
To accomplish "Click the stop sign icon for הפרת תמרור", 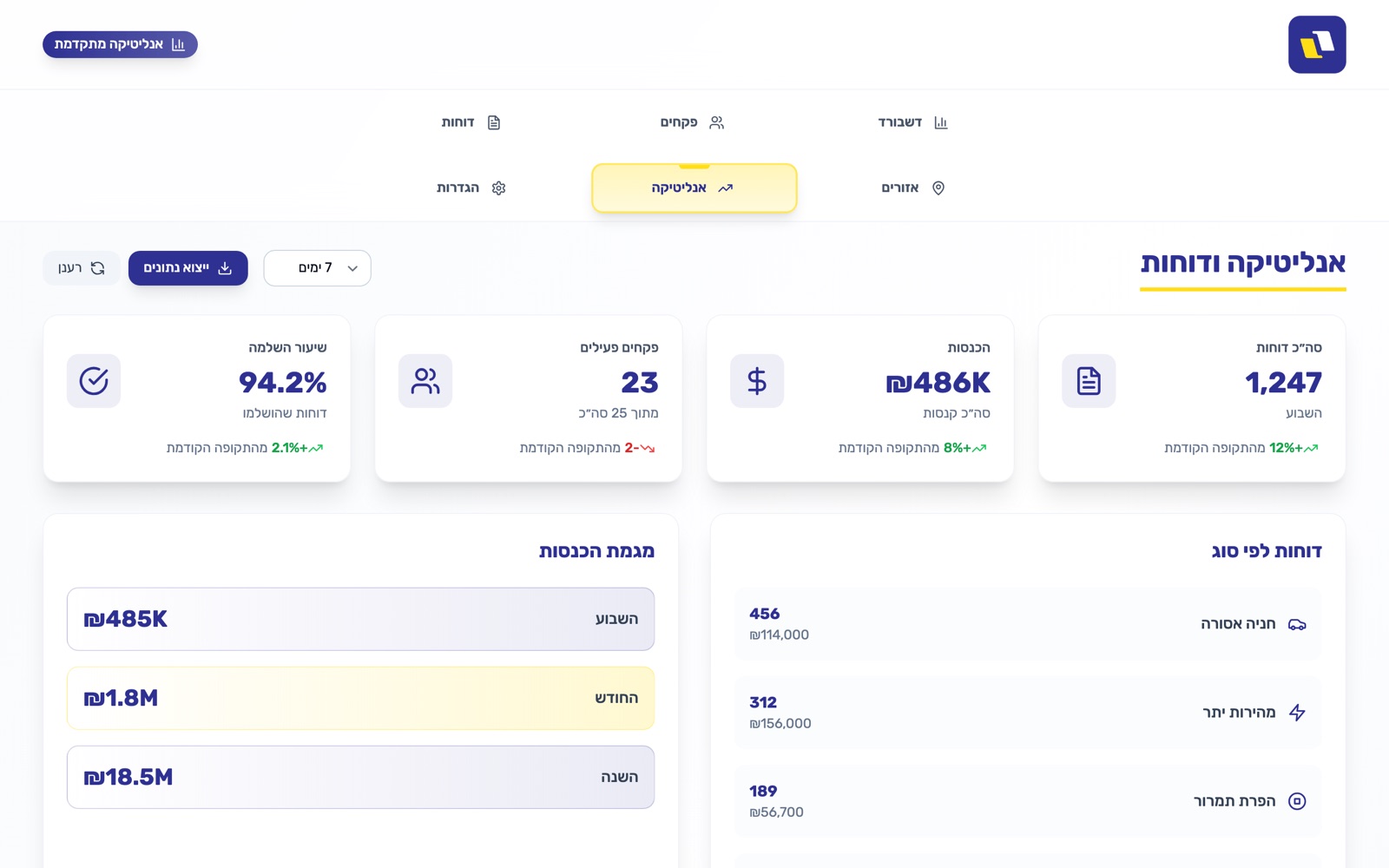I will (x=1297, y=801).
